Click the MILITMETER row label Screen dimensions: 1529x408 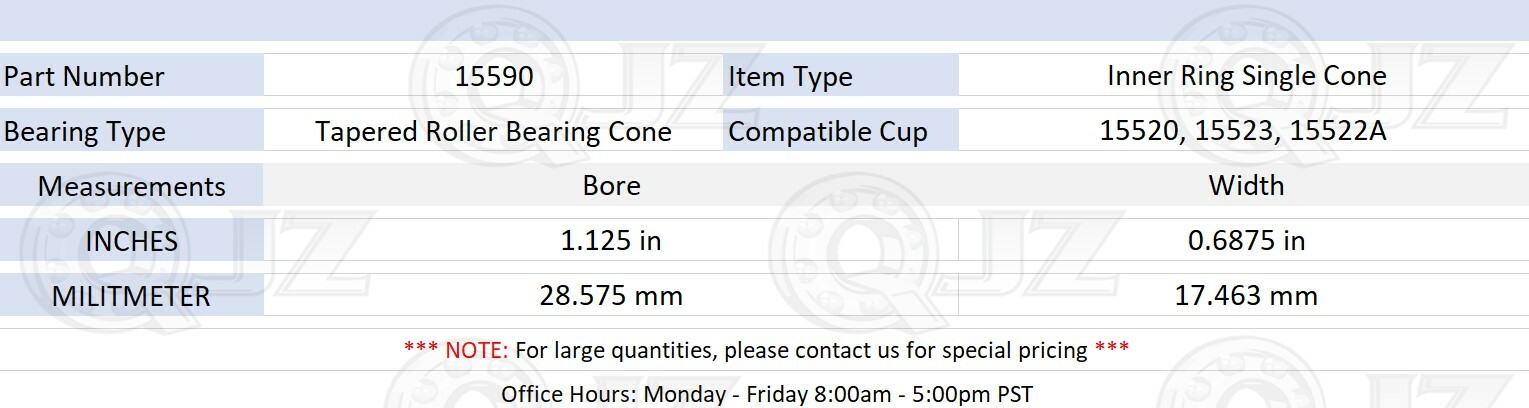pos(131,296)
